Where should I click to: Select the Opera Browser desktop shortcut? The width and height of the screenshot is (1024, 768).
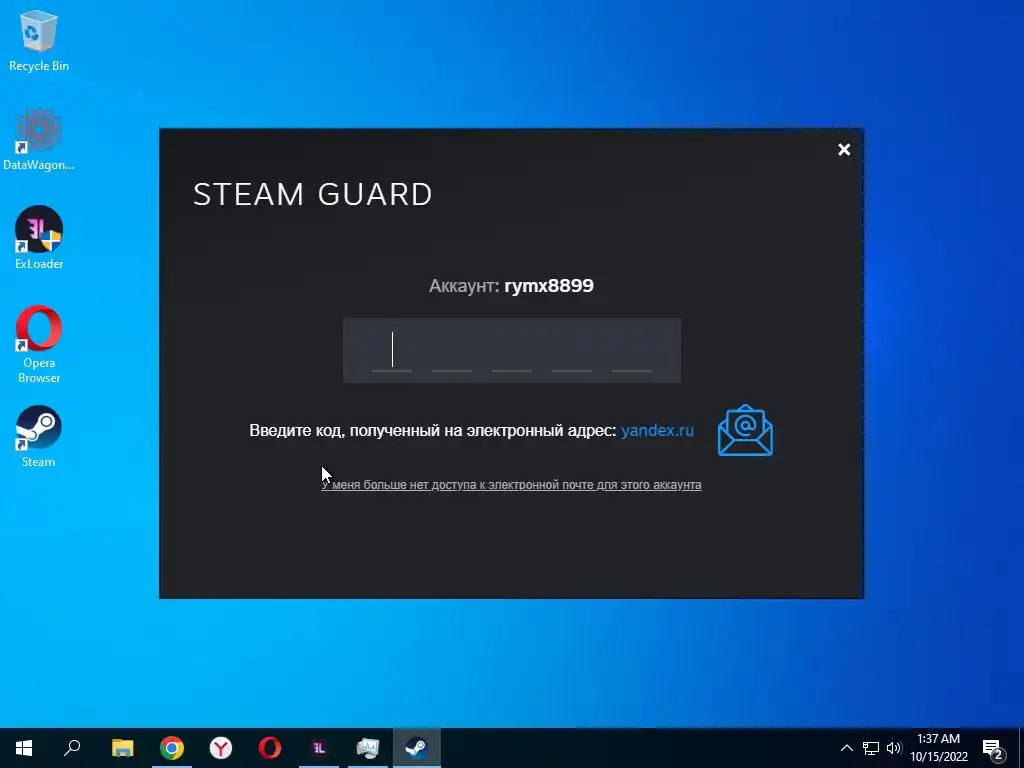(39, 345)
